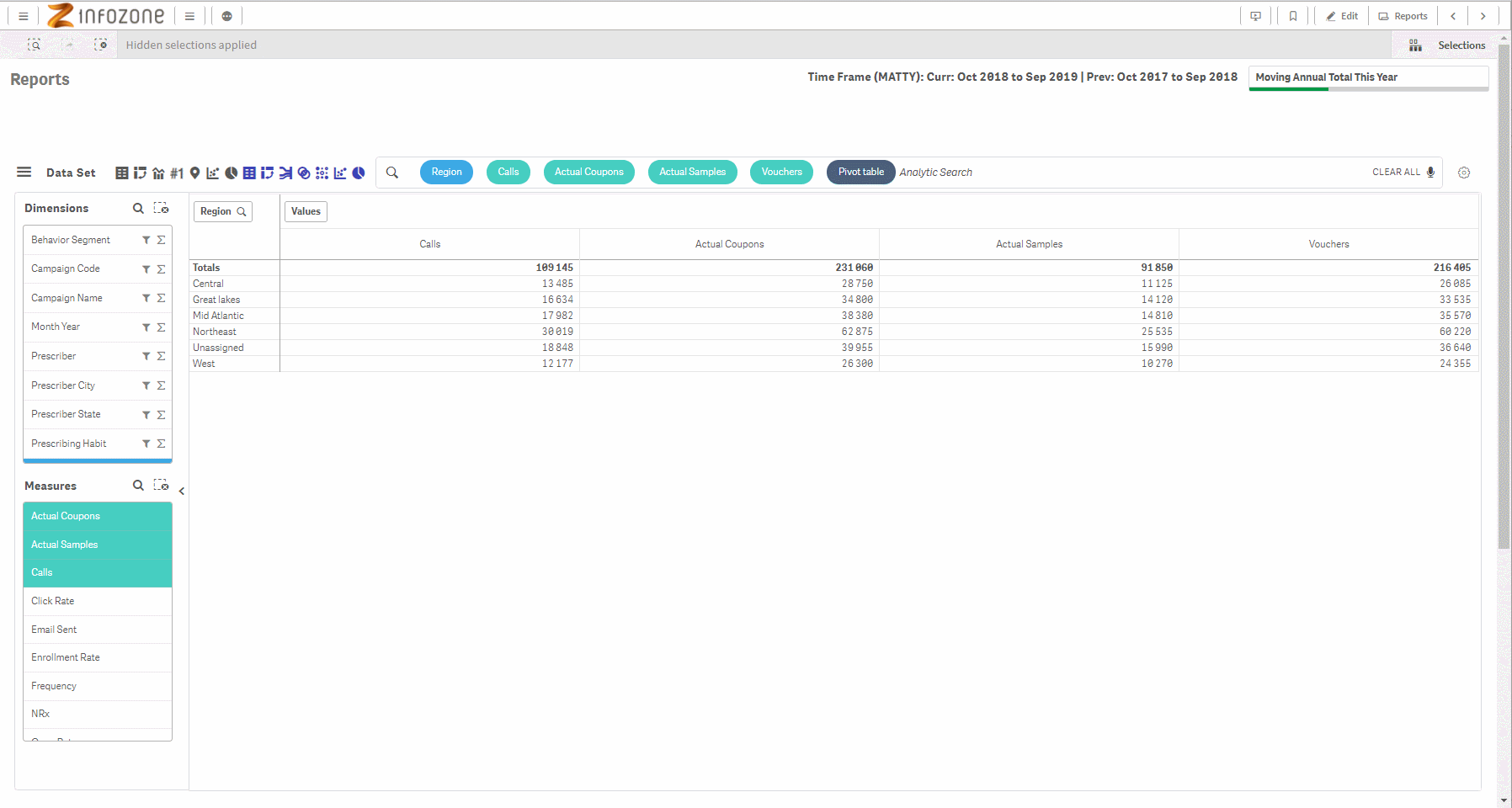Clear Measures selections icon
Screen dimensions: 1512x808
coord(161,486)
